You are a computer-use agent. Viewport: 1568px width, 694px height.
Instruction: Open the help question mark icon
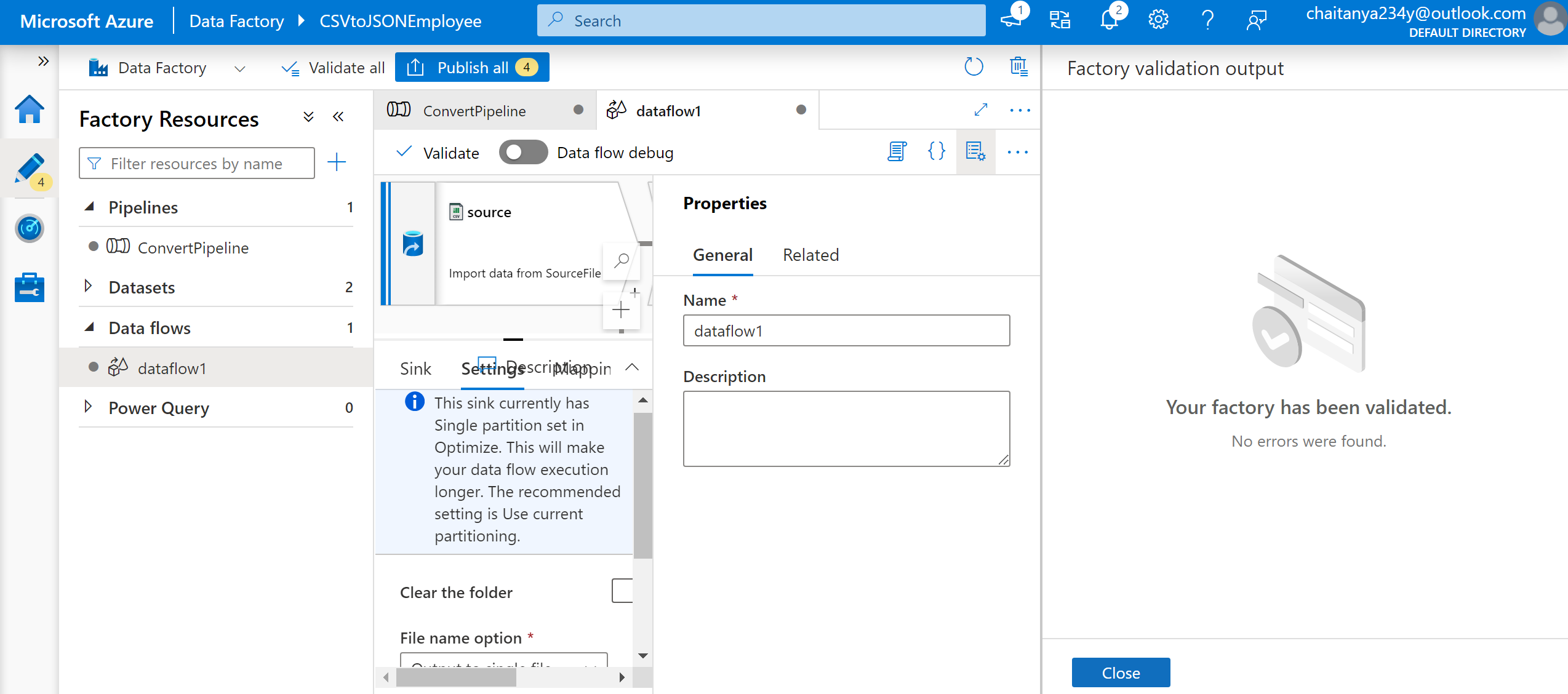pos(1207,20)
